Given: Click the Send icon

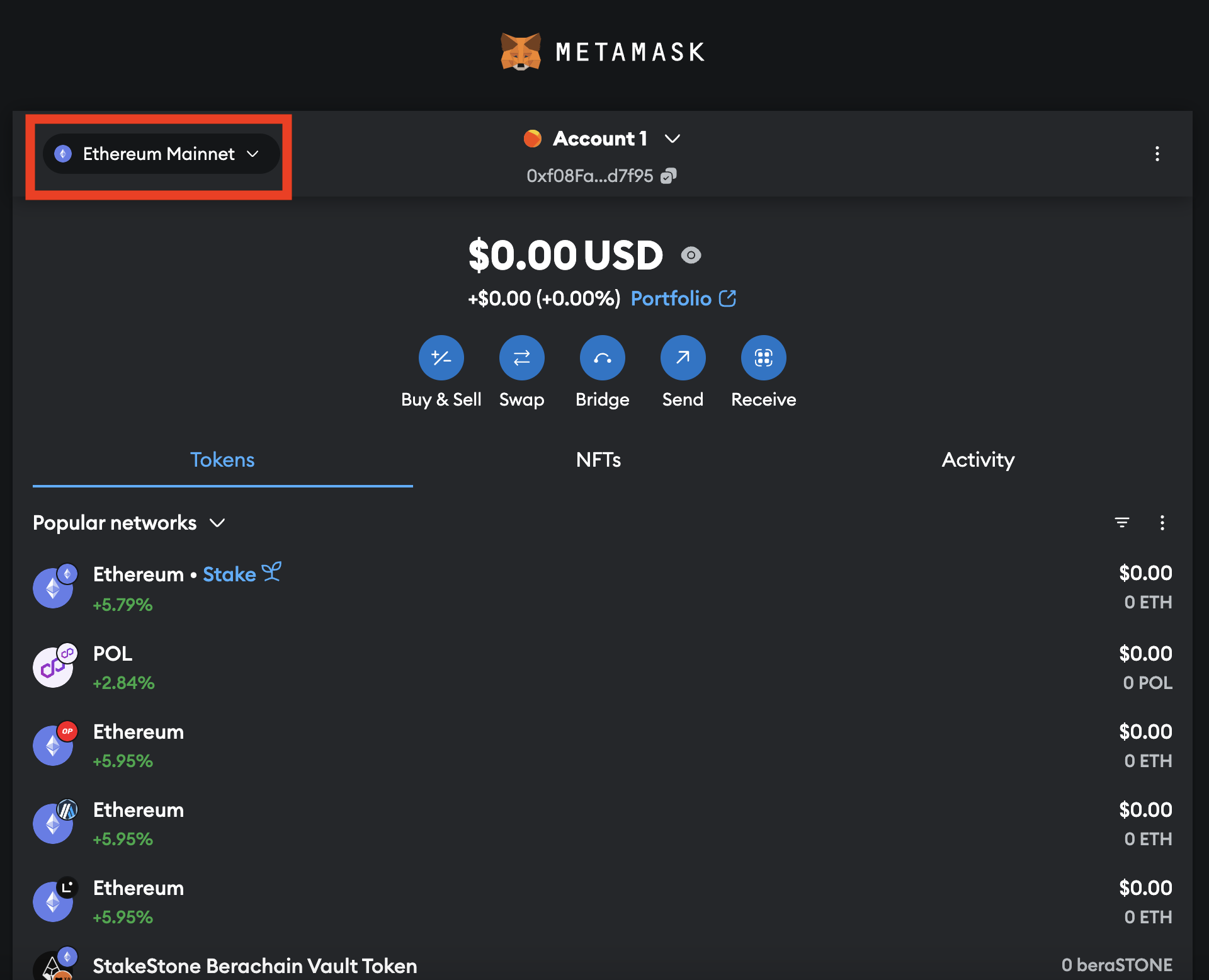Looking at the screenshot, I should click(683, 357).
